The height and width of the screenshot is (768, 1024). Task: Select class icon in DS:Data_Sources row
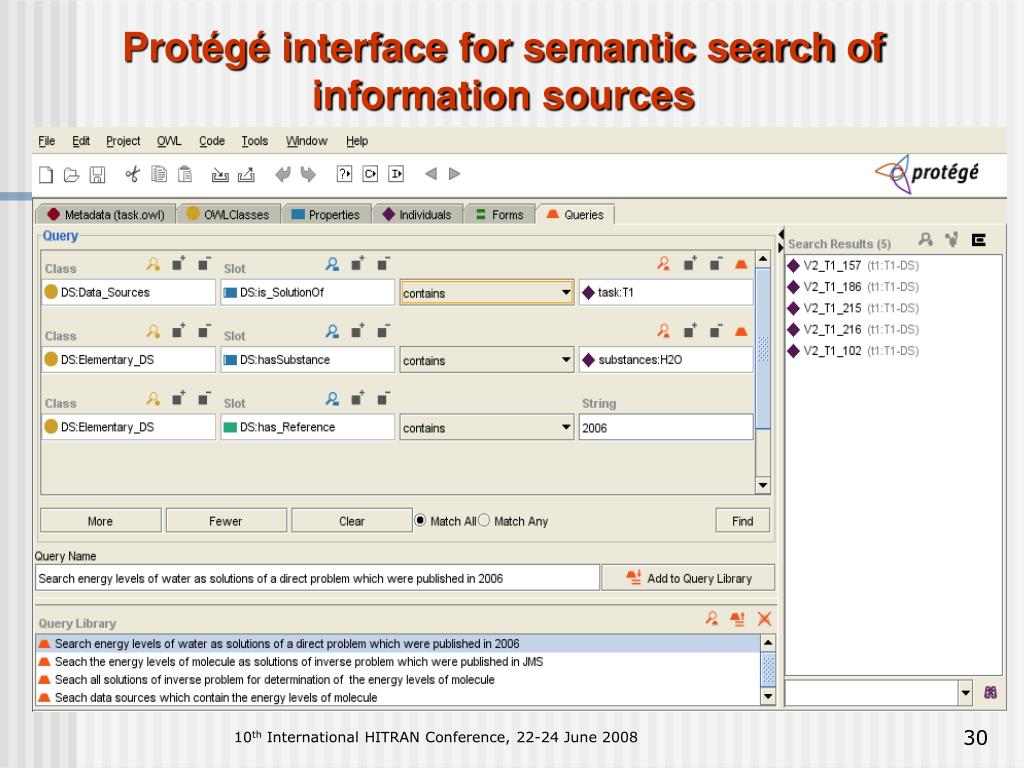click(153, 264)
